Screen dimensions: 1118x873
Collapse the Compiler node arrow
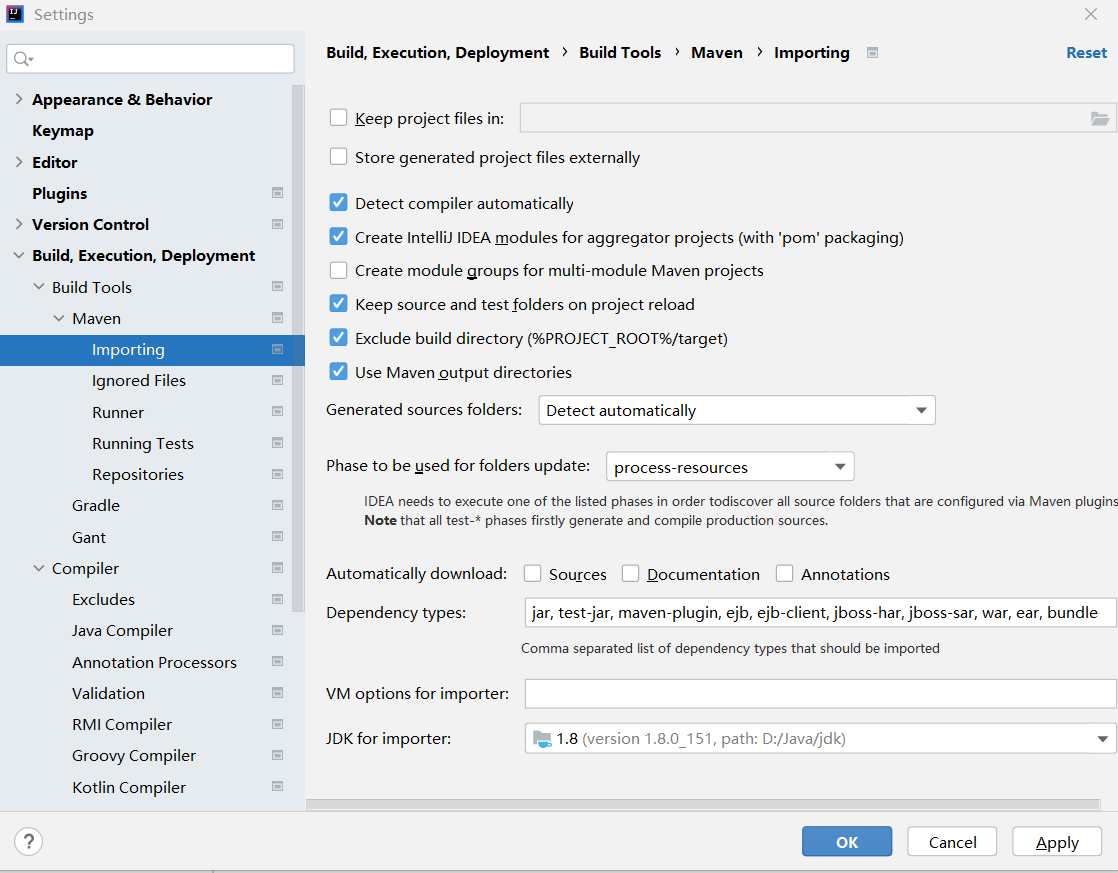(x=39, y=568)
